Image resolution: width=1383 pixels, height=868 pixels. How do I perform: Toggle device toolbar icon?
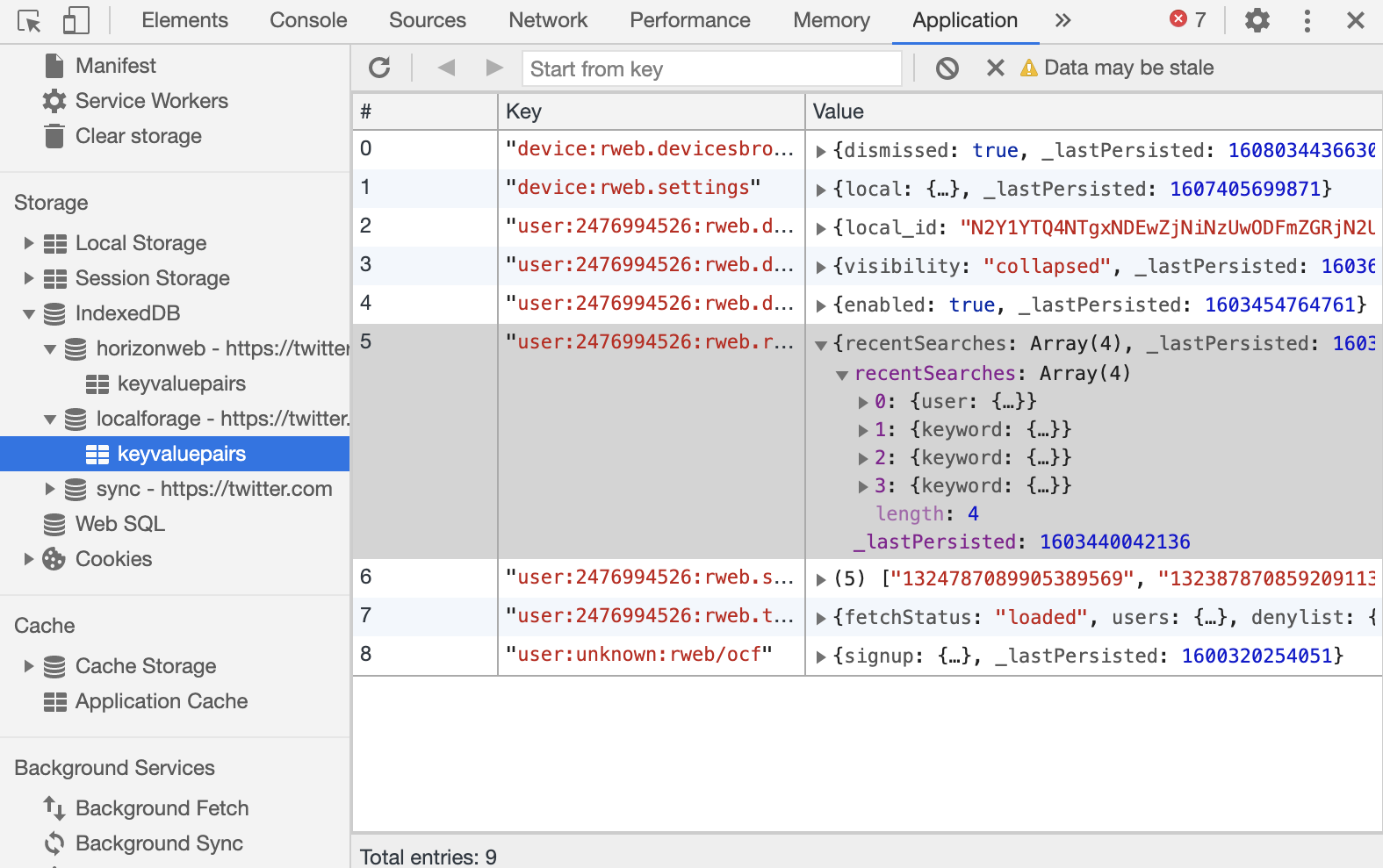(x=76, y=20)
